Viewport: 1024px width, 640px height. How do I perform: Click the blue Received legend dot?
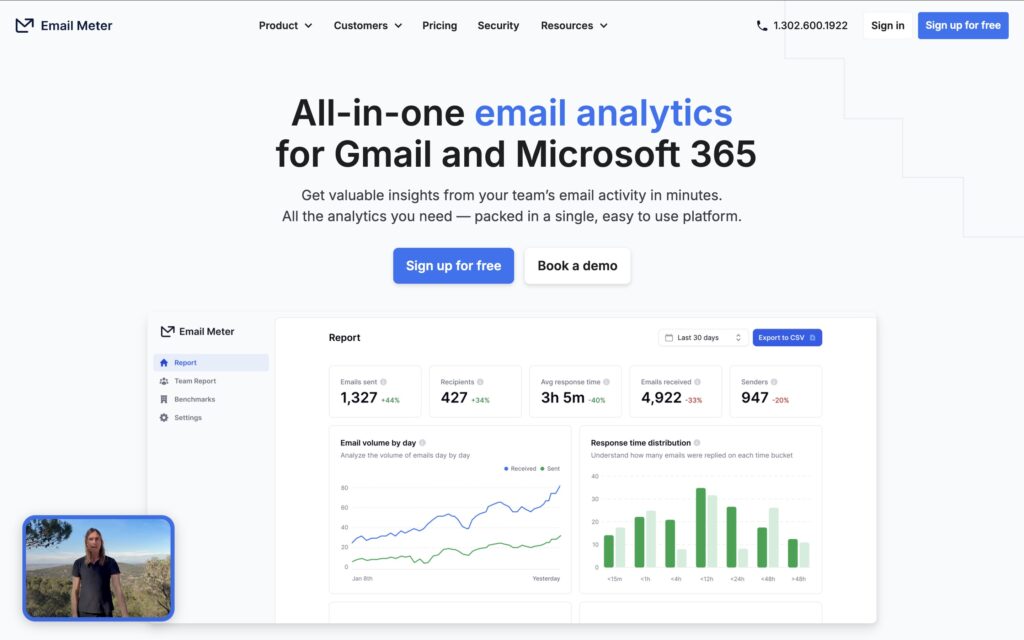(506, 469)
